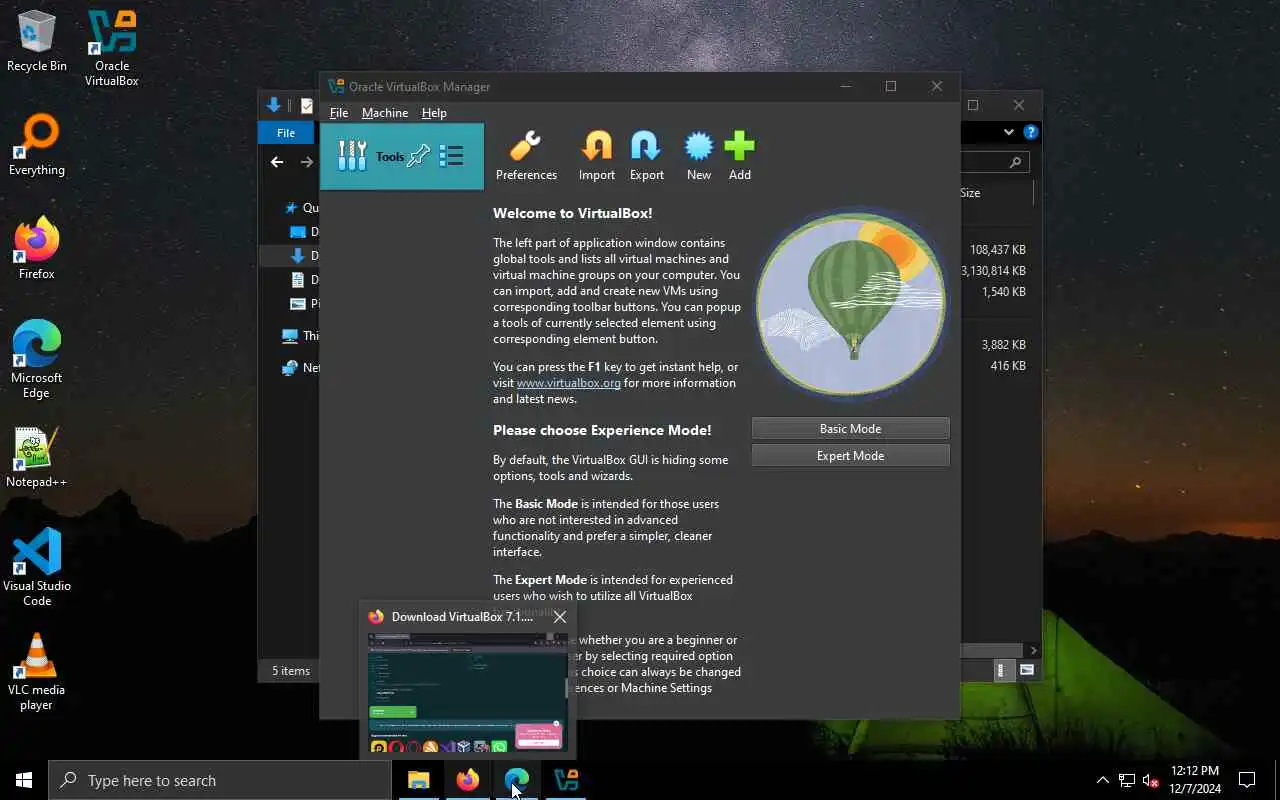
Task: Select Pictures in Explorer sidebar
Action: click(x=304, y=304)
